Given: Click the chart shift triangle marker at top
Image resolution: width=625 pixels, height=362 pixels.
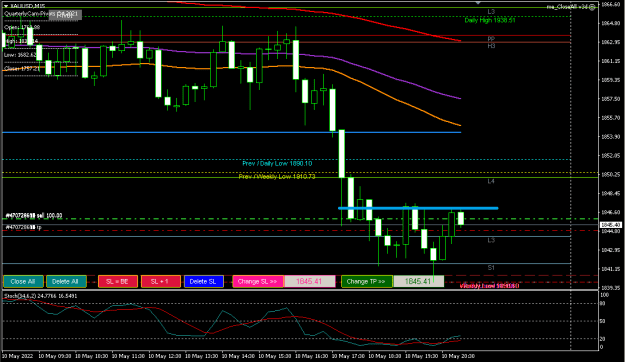Looking at the screenshot, I should 478,3.
